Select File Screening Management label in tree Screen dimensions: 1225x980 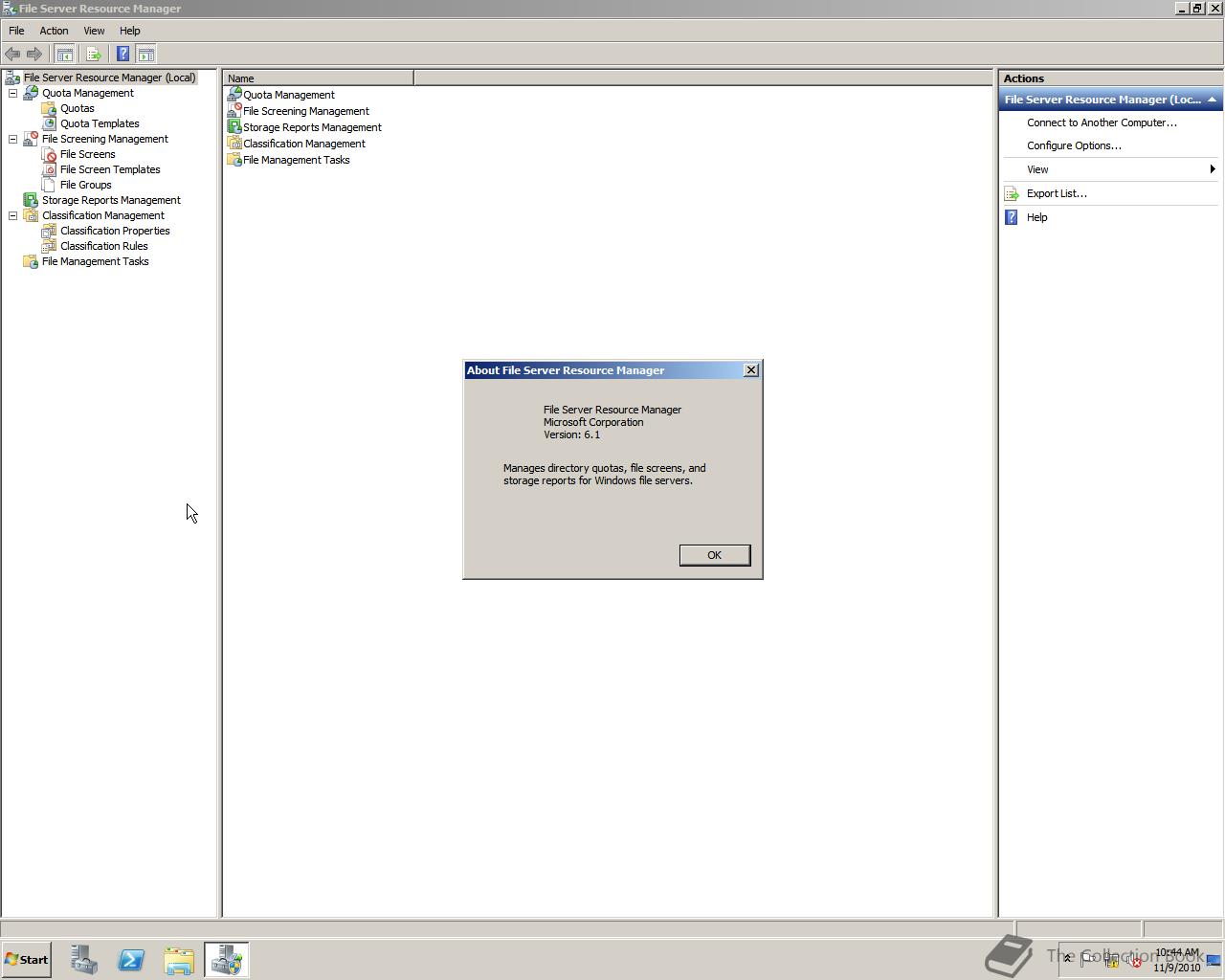105,139
